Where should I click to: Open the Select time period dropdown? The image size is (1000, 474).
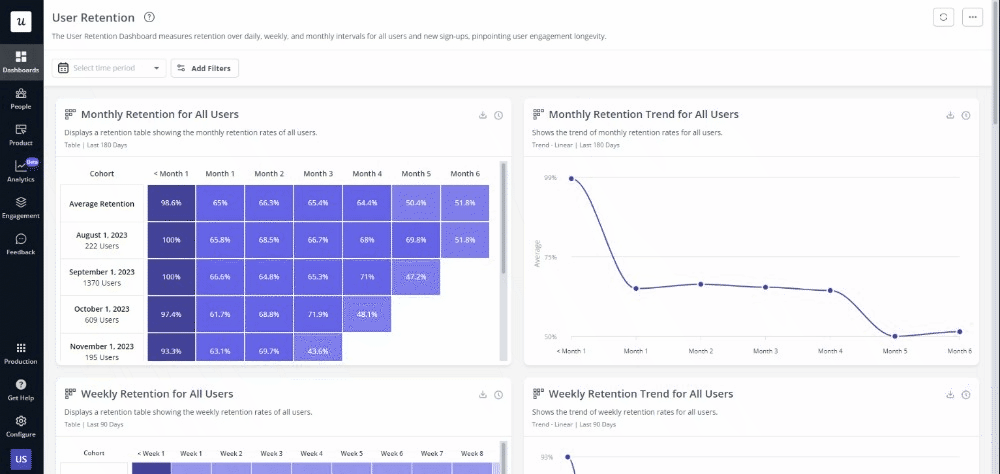109,68
